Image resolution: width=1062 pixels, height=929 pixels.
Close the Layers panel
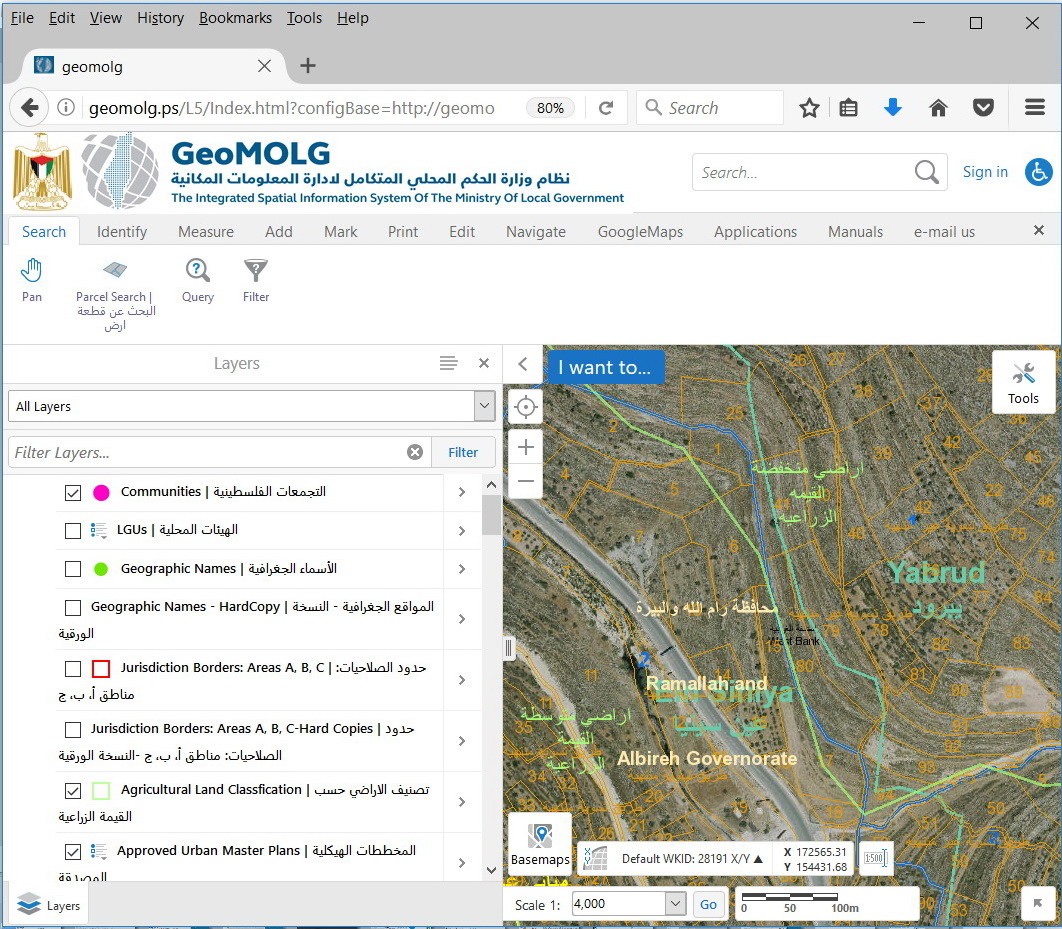pos(484,363)
